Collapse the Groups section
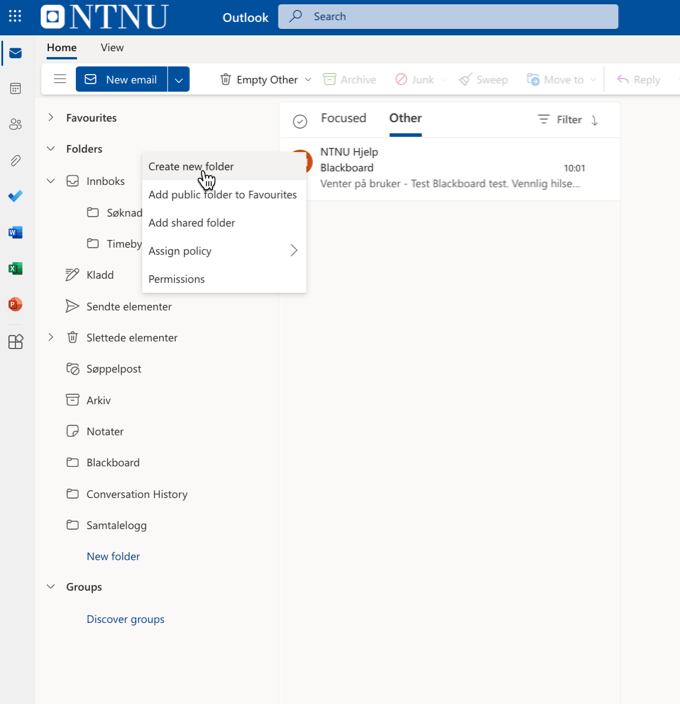Screen dimensions: 680x704 51,587
